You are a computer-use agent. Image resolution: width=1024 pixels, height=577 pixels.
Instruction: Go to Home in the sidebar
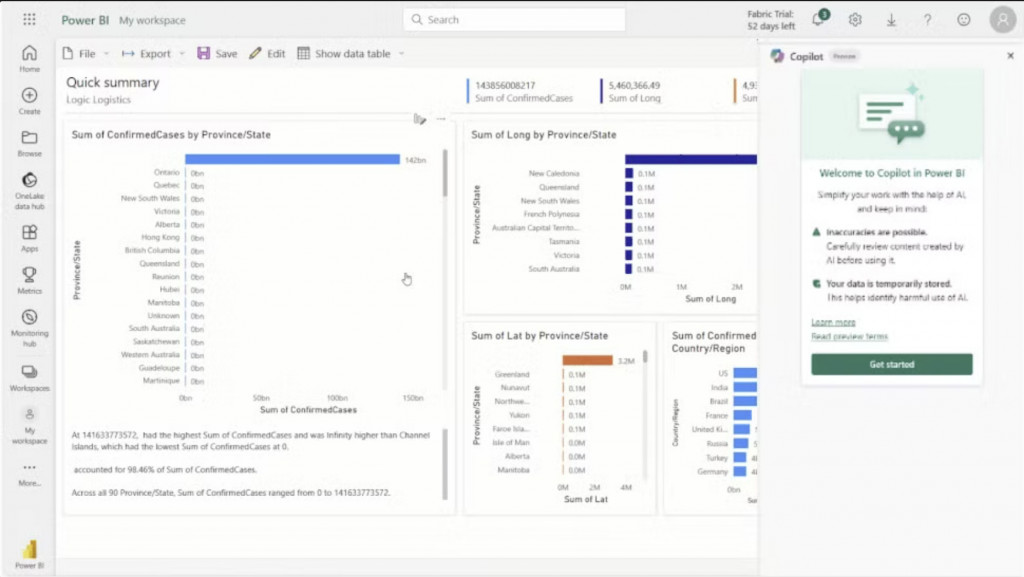pos(29,58)
